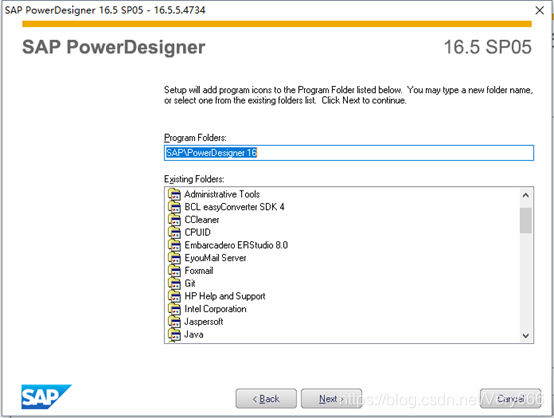This screenshot has height=418, width=554.
Task: Select "CCleaner" in the folder list
Action: coord(202,220)
